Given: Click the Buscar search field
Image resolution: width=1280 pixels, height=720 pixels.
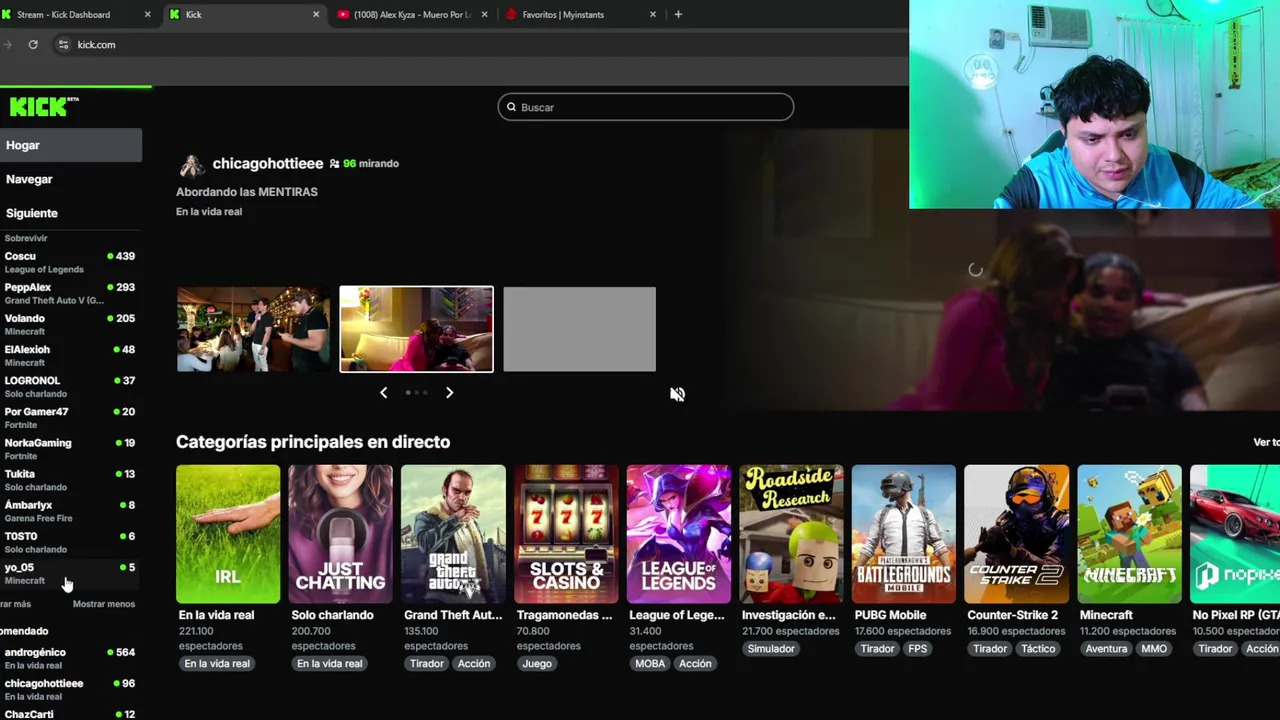Looking at the screenshot, I should pos(646,107).
